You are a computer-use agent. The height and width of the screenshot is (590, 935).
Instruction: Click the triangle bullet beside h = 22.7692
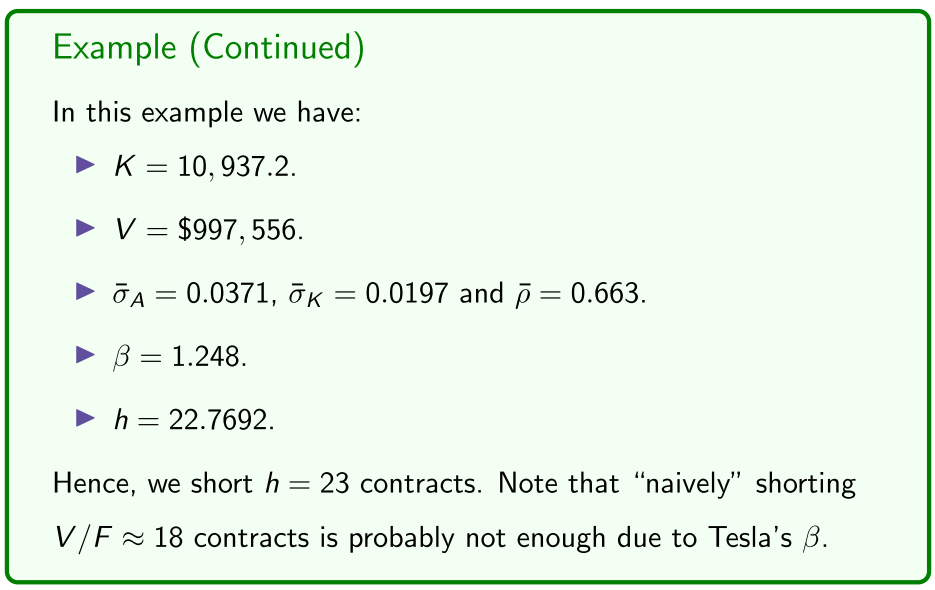click(x=85, y=421)
